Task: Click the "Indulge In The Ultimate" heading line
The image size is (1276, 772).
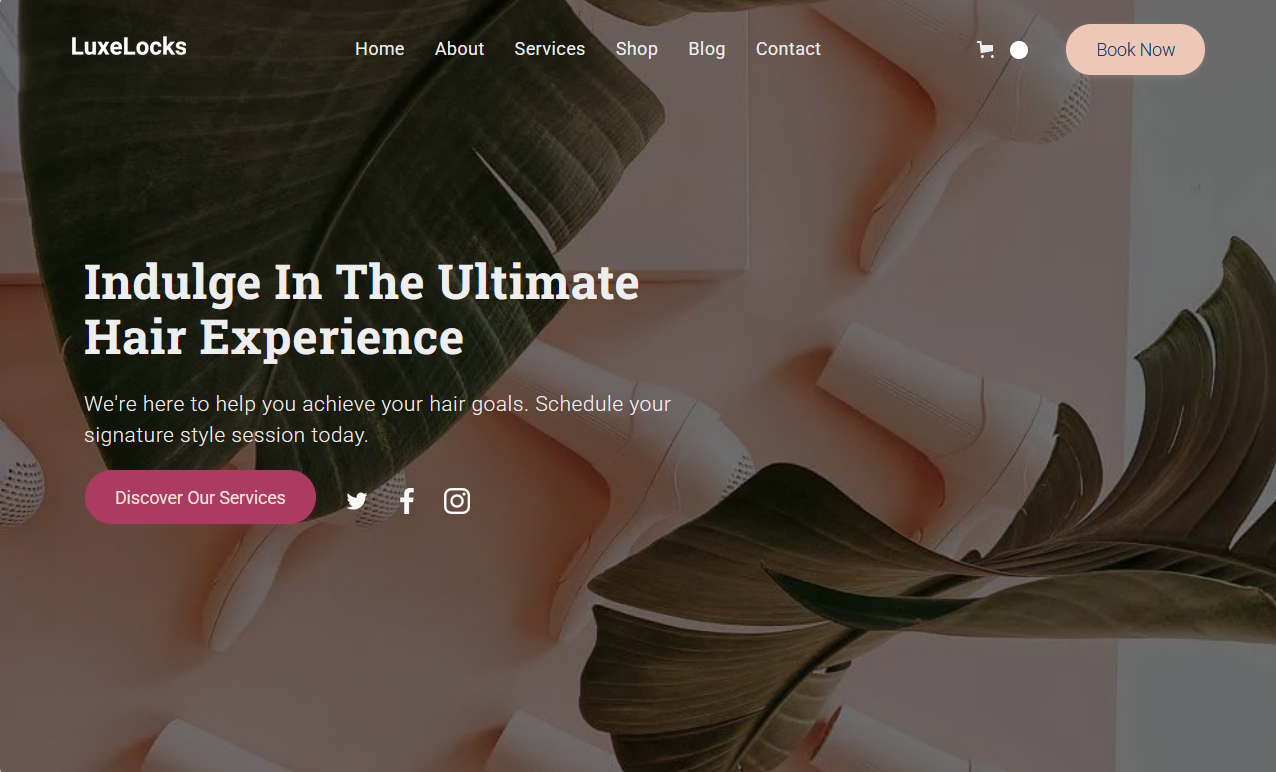Action: [362, 283]
